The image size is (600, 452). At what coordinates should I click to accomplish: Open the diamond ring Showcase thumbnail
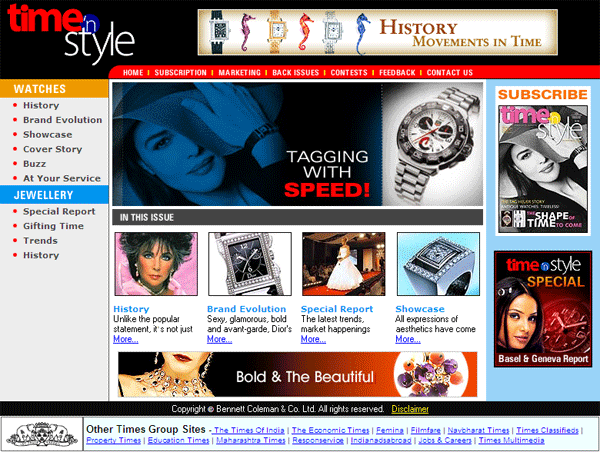438,264
